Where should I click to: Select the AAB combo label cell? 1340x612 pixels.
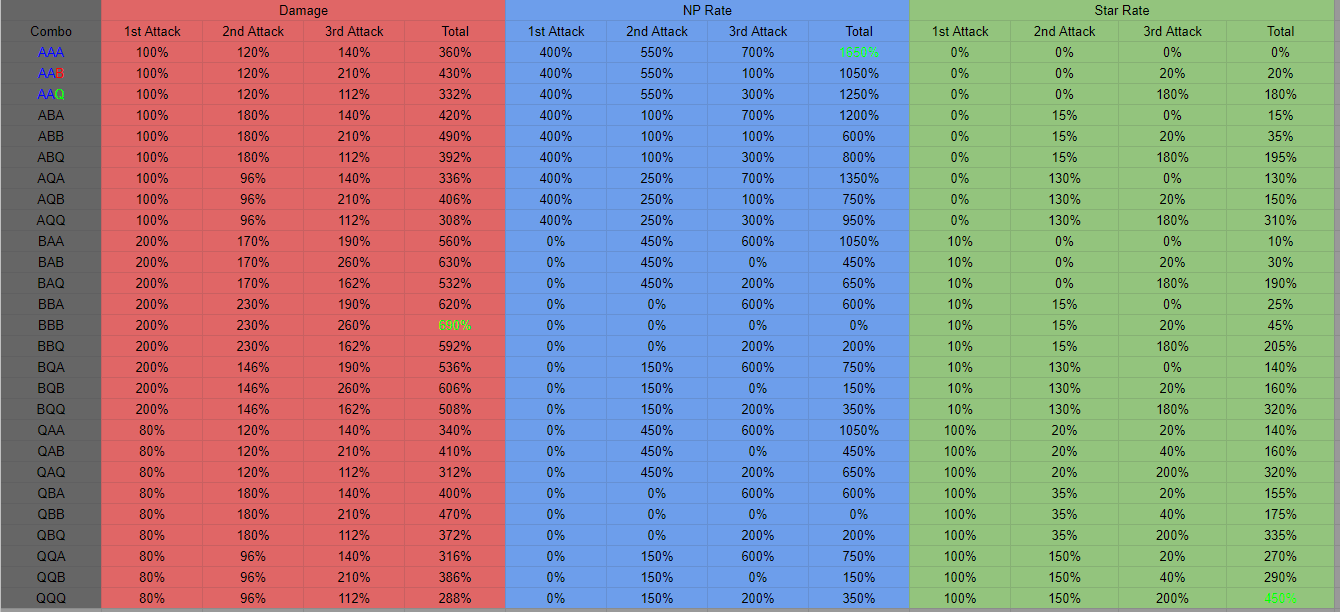(x=51, y=73)
